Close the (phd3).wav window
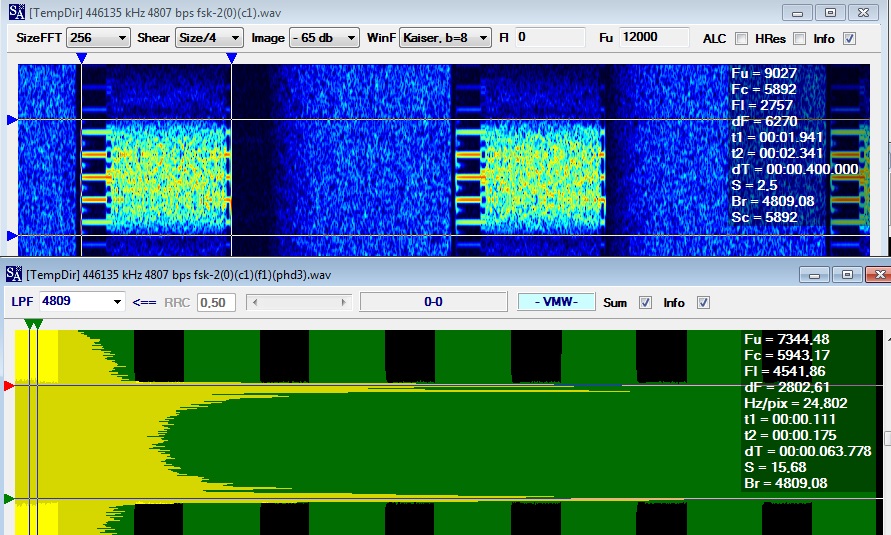The image size is (891, 535). click(x=880, y=275)
